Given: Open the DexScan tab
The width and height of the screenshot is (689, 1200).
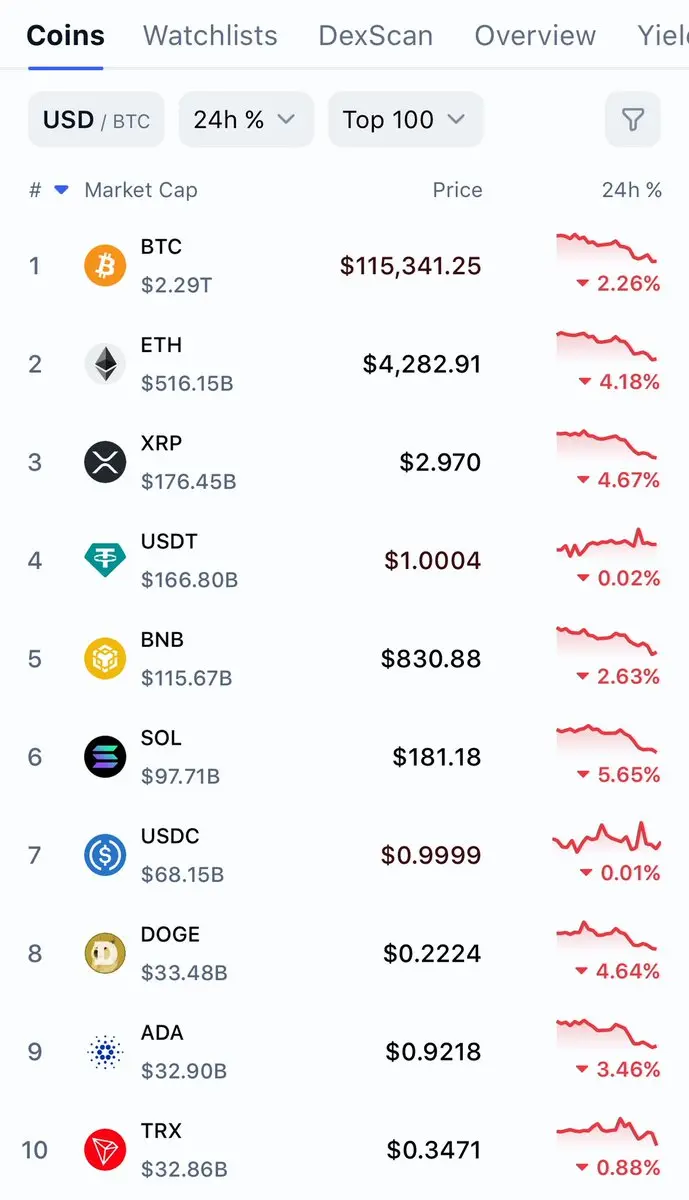Looking at the screenshot, I should pyautogui.click(x=376, y=36).
